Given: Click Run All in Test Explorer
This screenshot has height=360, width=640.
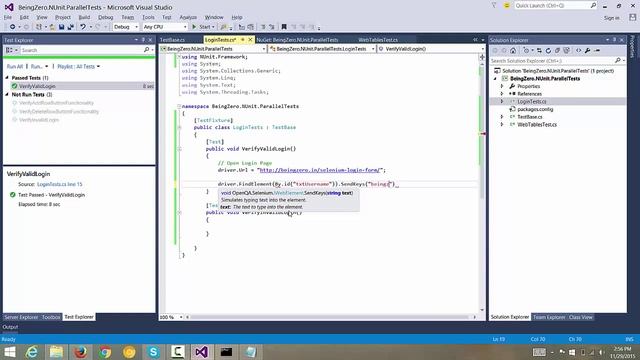Looking at the screenshot, I should pyautogui.click(x=15, y=66).
